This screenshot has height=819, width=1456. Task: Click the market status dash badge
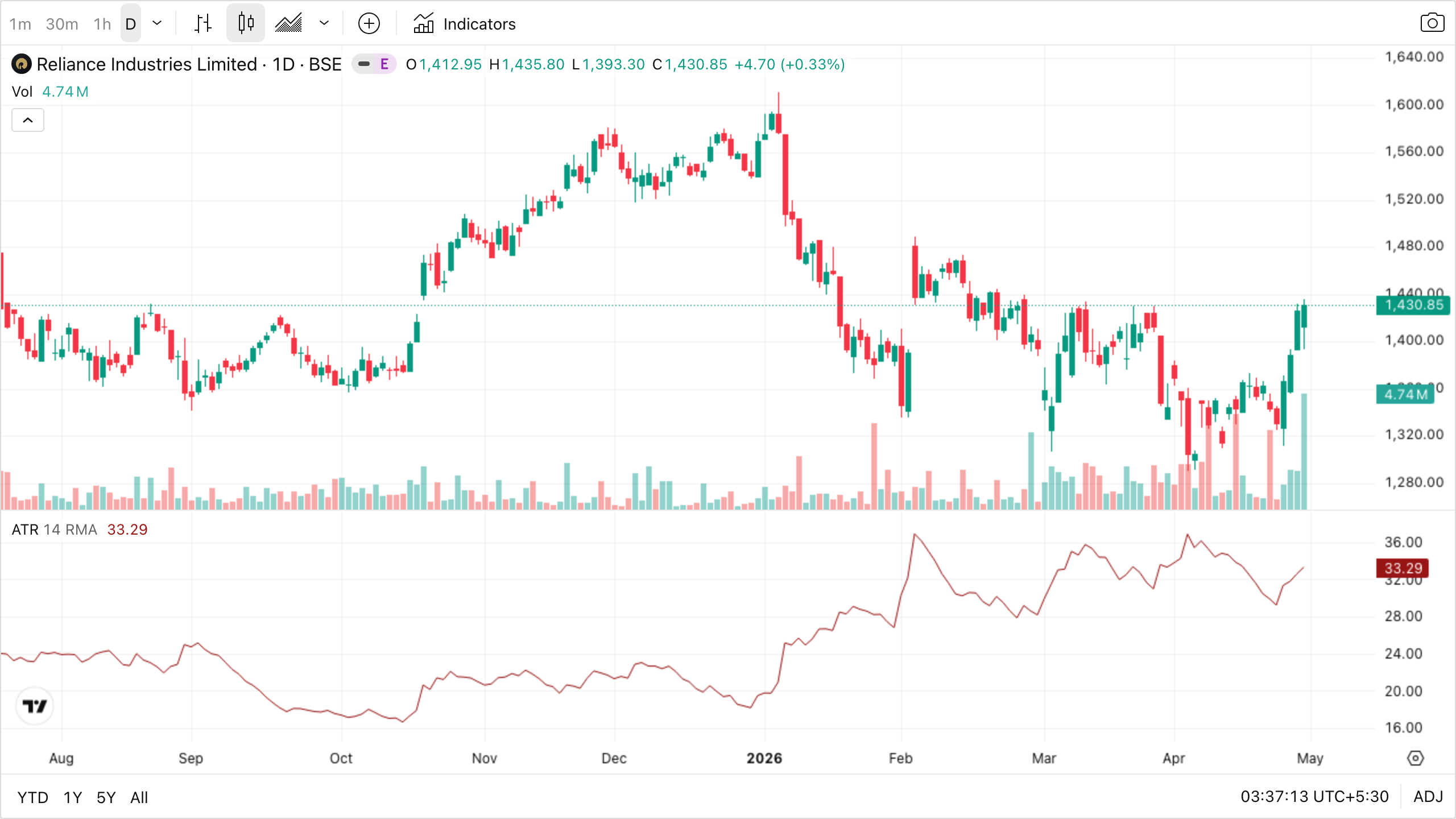pyautogui.click(x=364, y=64)
